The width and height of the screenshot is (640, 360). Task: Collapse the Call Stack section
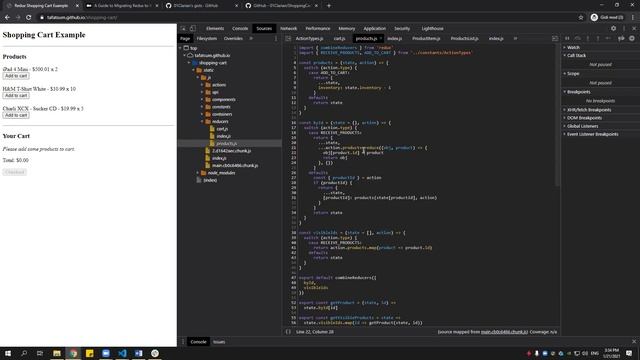click(x=576, y=56)
